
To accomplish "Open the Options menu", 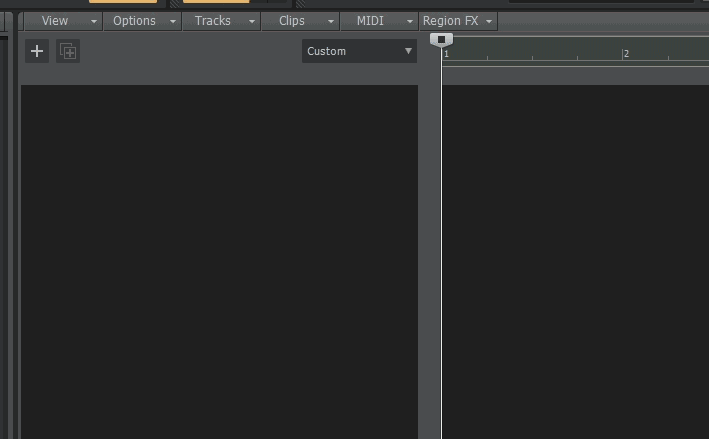I will point(142,21).
